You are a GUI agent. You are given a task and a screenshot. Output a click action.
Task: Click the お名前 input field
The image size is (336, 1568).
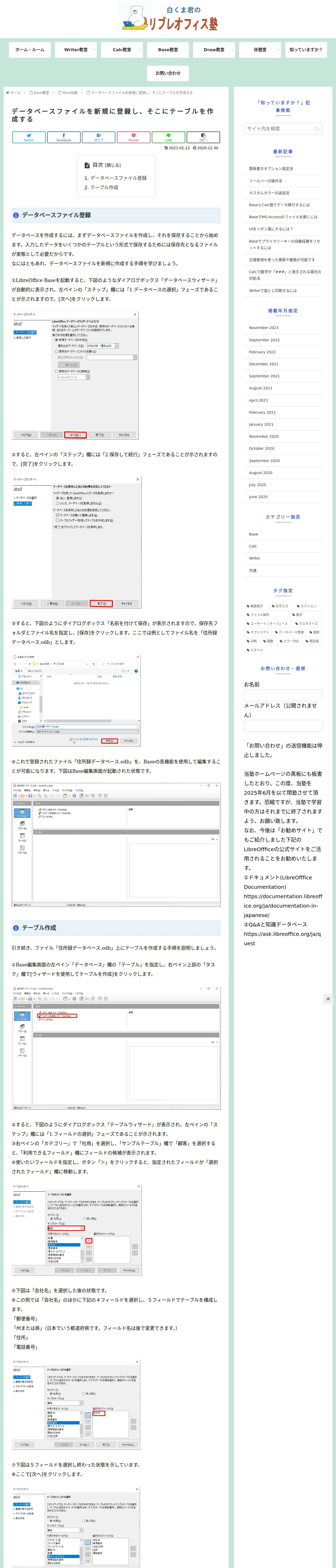[x=283, y=696]
